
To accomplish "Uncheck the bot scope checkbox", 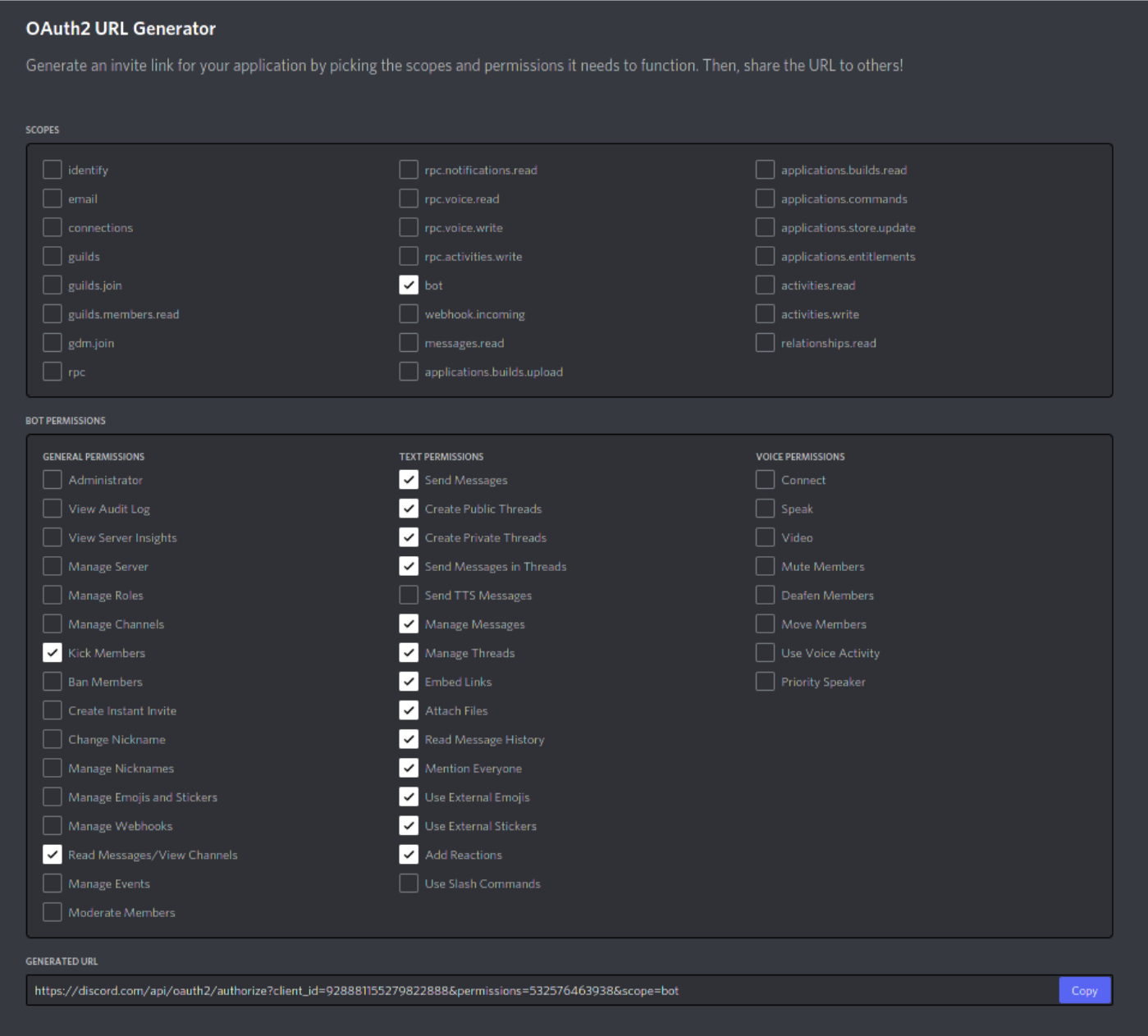I will tap(409, 285).
